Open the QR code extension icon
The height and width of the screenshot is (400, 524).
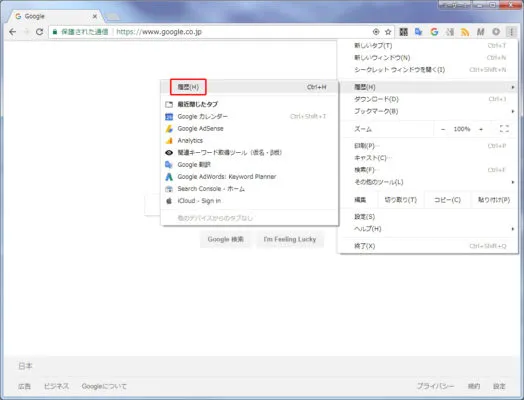[404, 32]
